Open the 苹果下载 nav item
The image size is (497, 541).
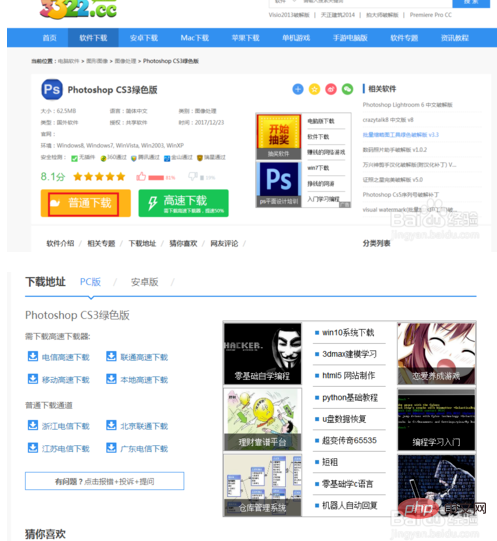pyautogui.click(x=245, y=38)
